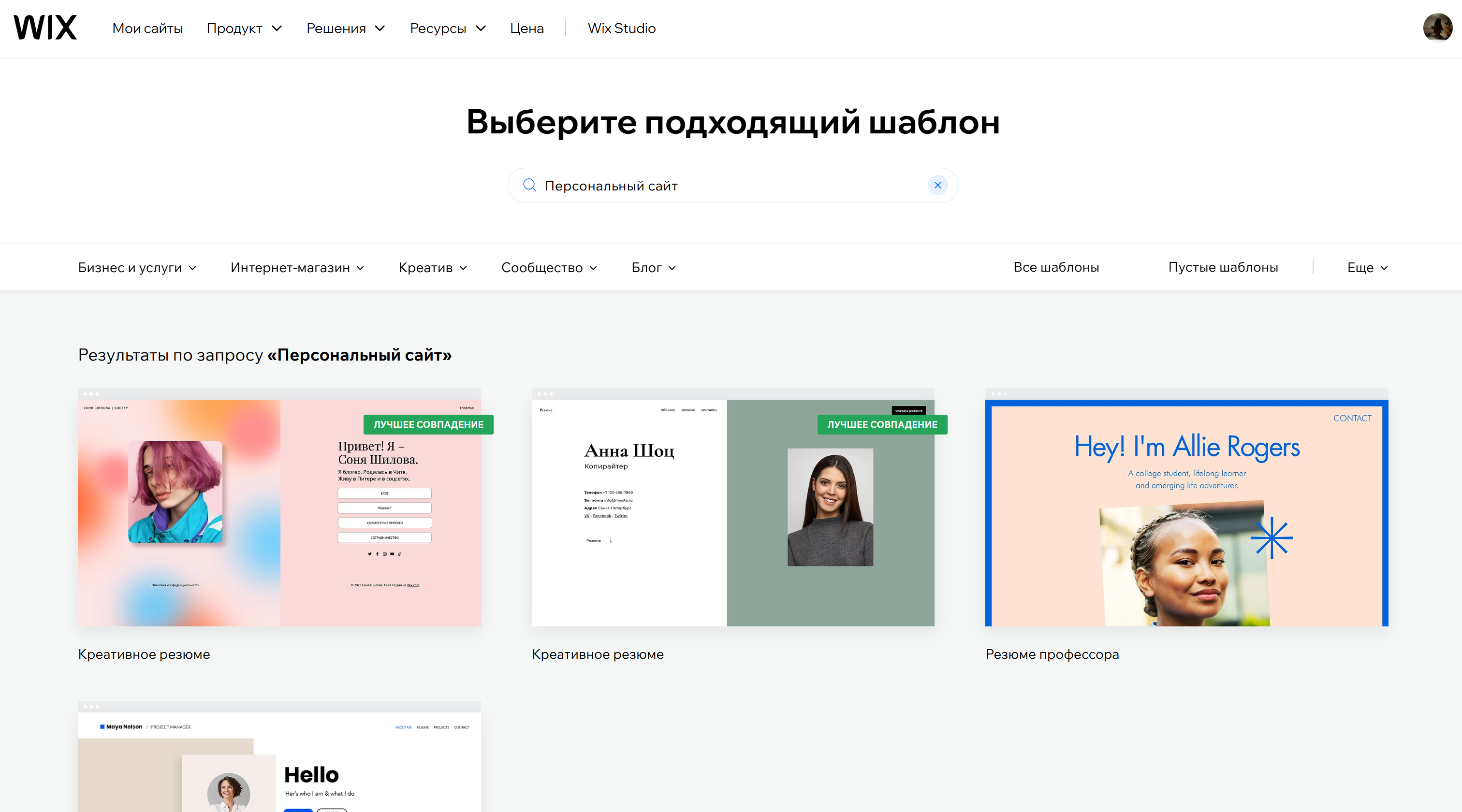This screenshot has width=1462, height=812.
Task: Expand the Решения menu
Action: point(346,29)
